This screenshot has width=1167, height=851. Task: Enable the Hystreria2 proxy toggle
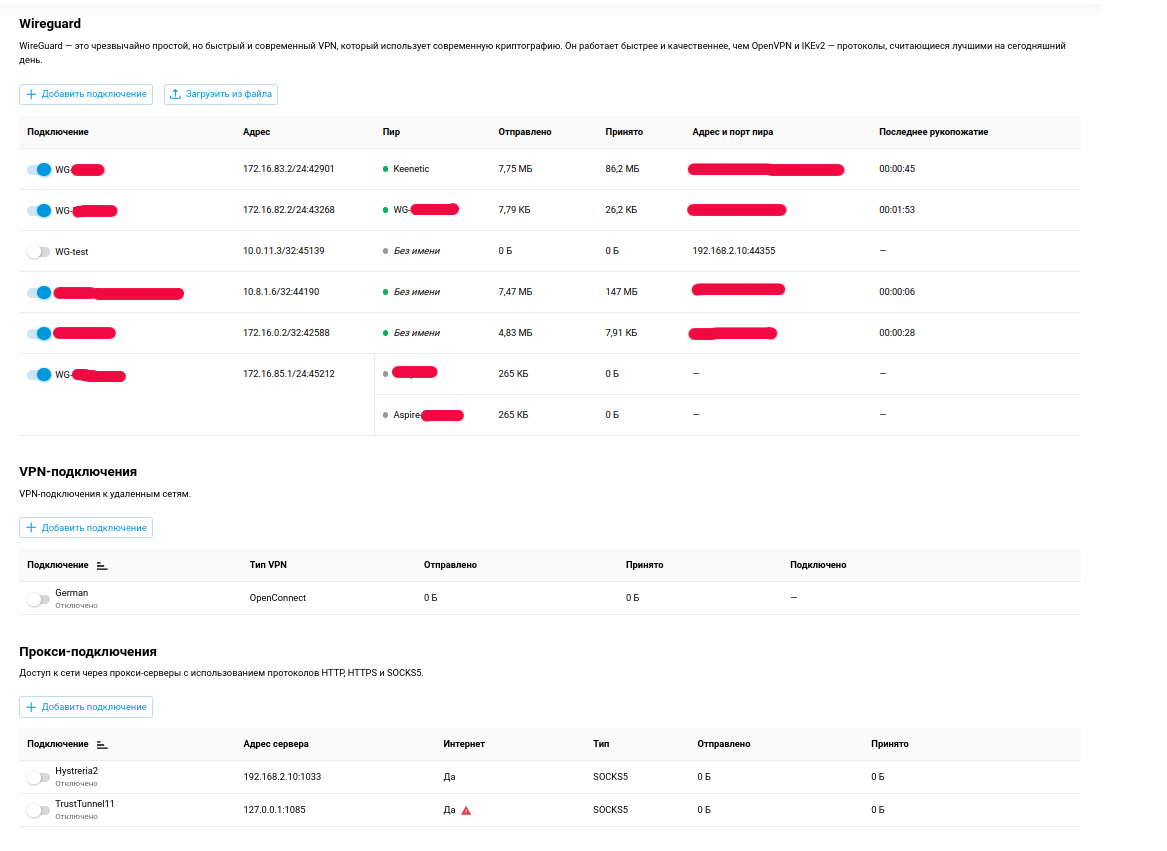38,777
